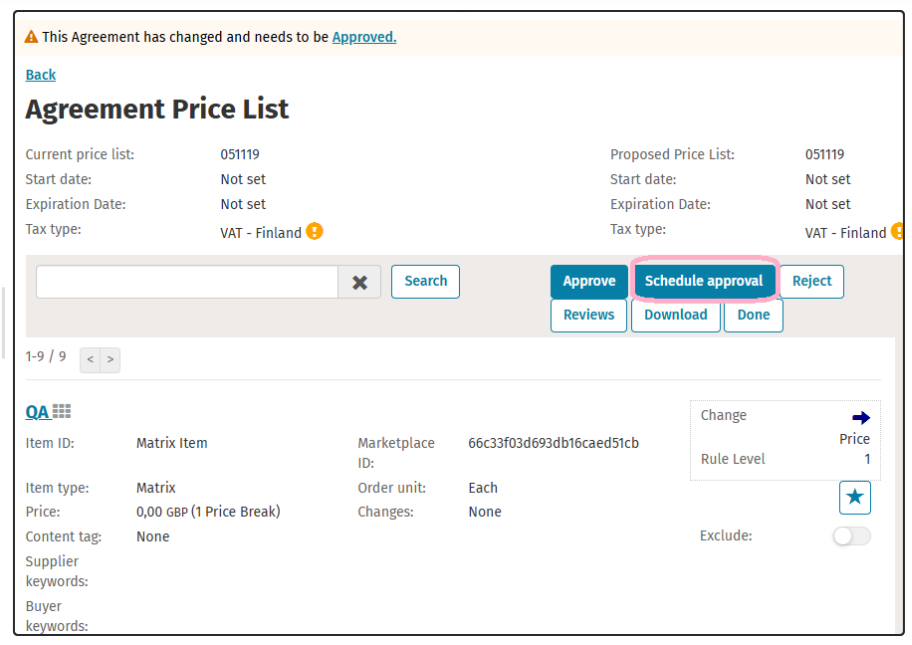This screenshot has height=645, width=912.
Task: Go to next page of results
Action: [x=110, y=360]
